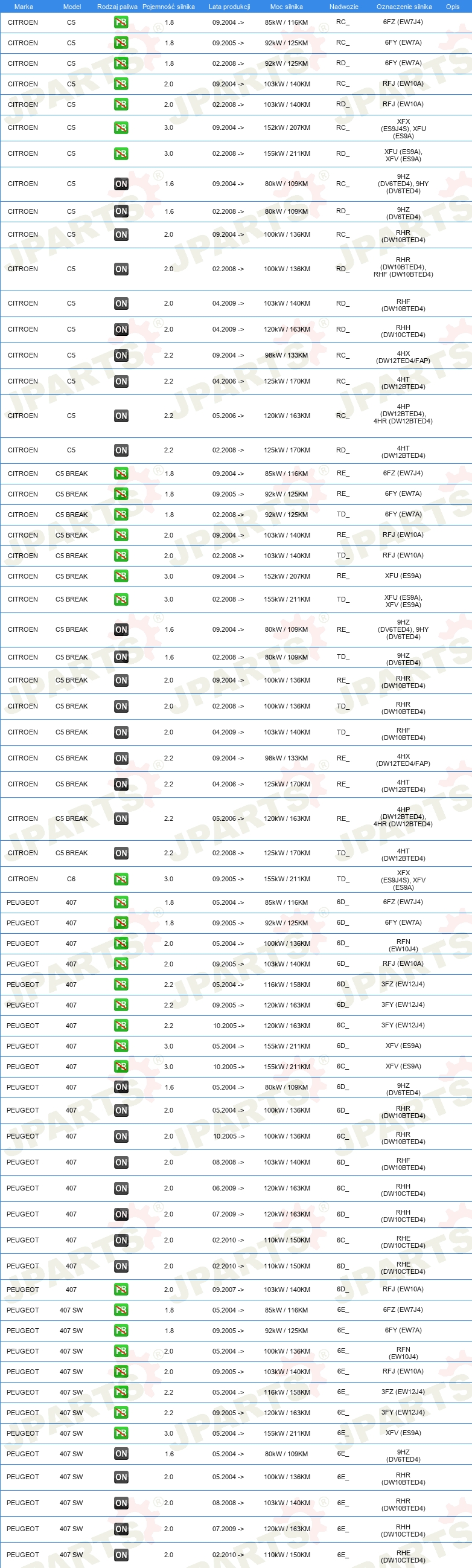Click diesel ON icon in C5 1.6 RC_ 9HZ/9HY row

pos(121,184)
